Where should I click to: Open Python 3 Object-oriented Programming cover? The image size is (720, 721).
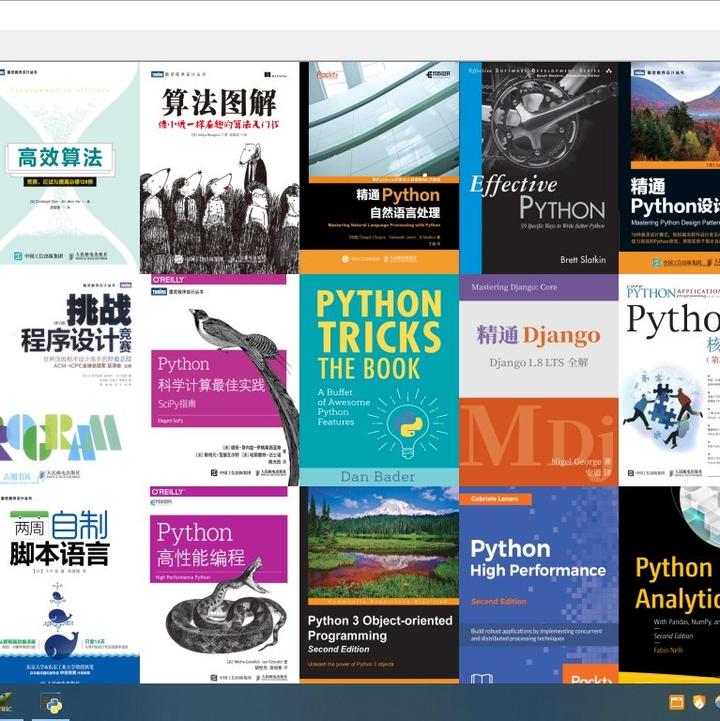(379, 585)
